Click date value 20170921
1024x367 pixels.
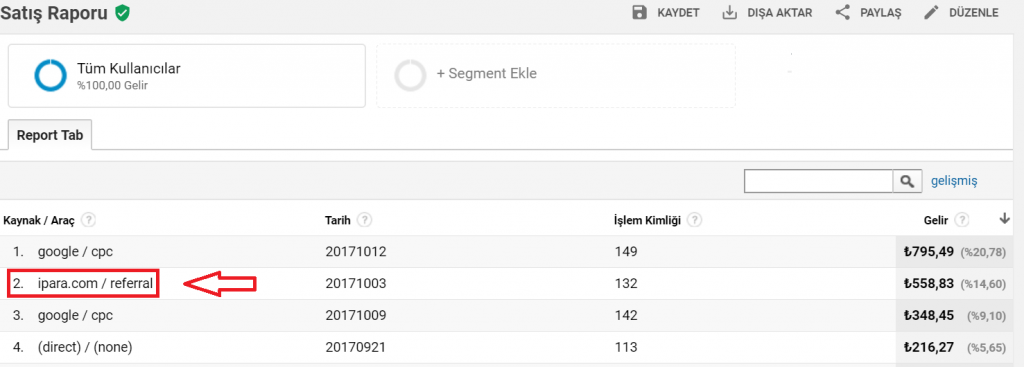click(355, 347)
